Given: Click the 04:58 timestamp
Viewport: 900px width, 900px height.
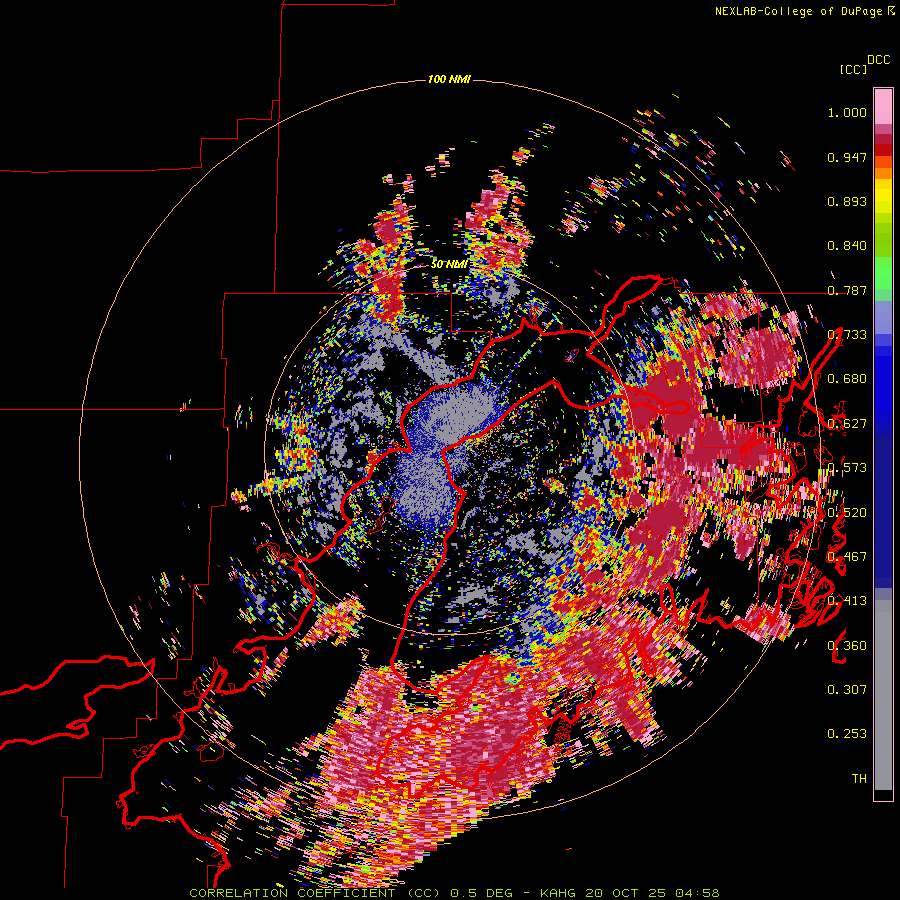Looking at the screenshot, I should pyautogui.click(x=696, y=893).
